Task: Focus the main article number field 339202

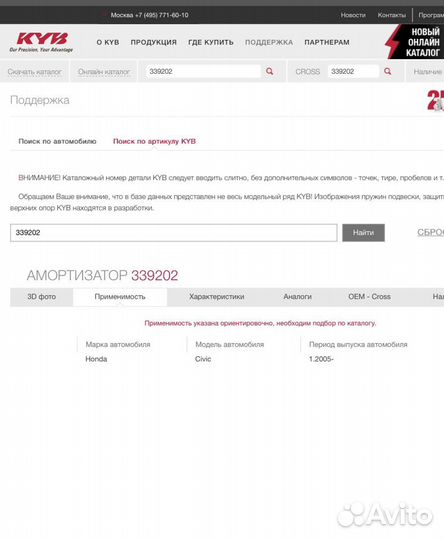Action: [174, 233]
